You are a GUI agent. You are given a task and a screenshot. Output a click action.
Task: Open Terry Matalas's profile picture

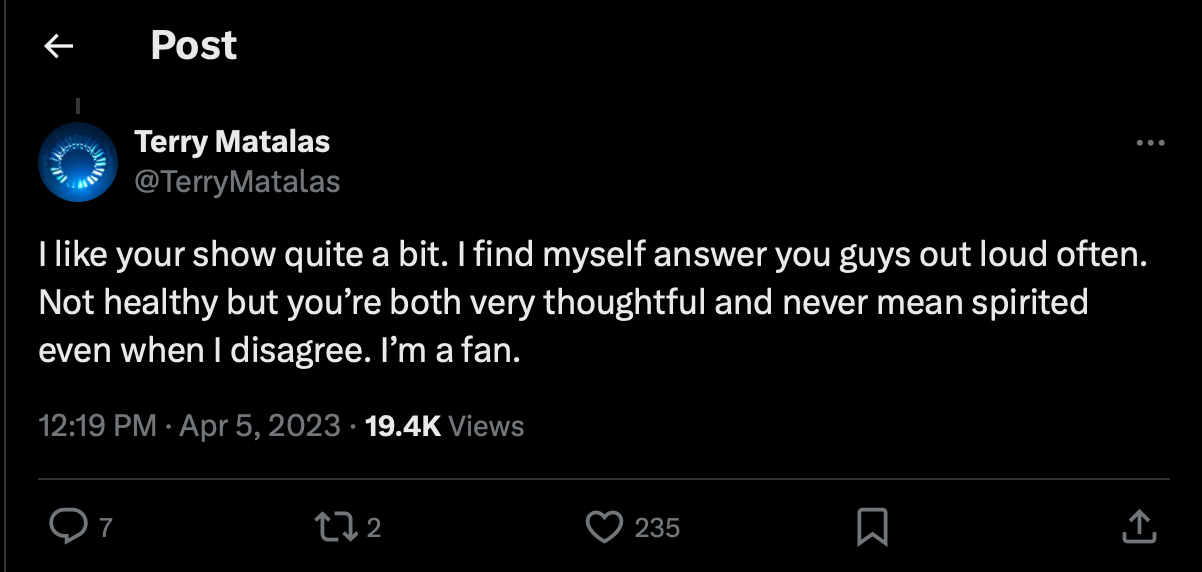[78, 162]
